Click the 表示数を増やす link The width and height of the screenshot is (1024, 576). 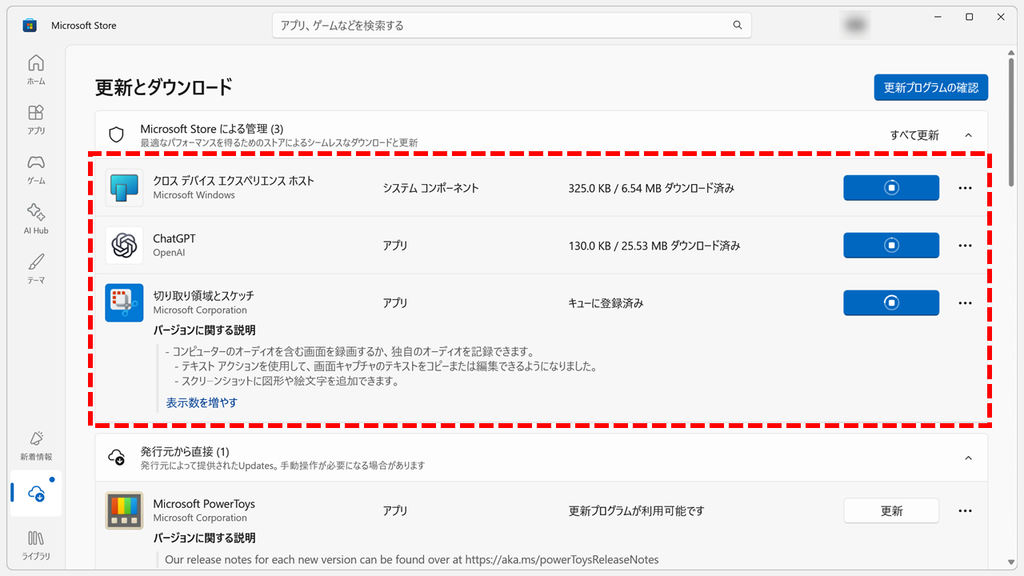(x=201, y=402)
